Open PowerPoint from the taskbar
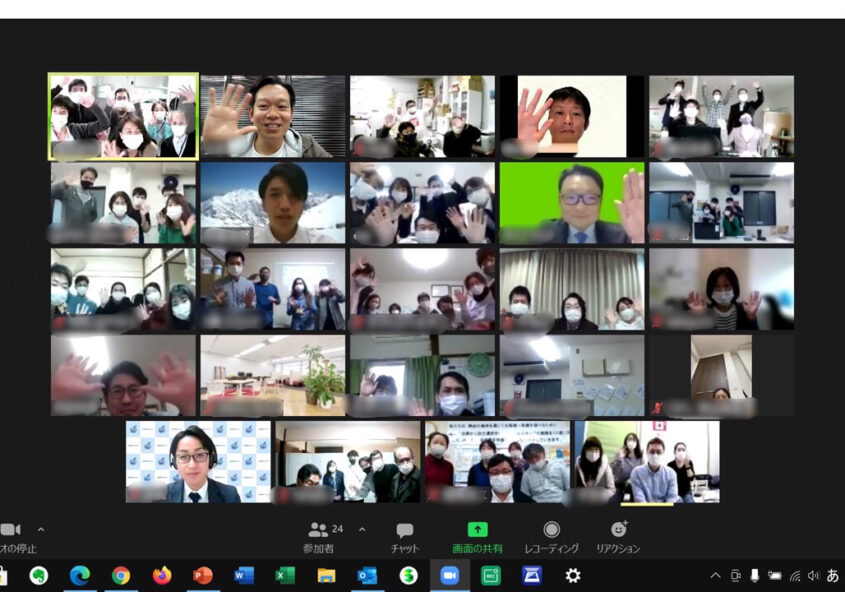The image size is (845, 592). click(x=203, y=575)
